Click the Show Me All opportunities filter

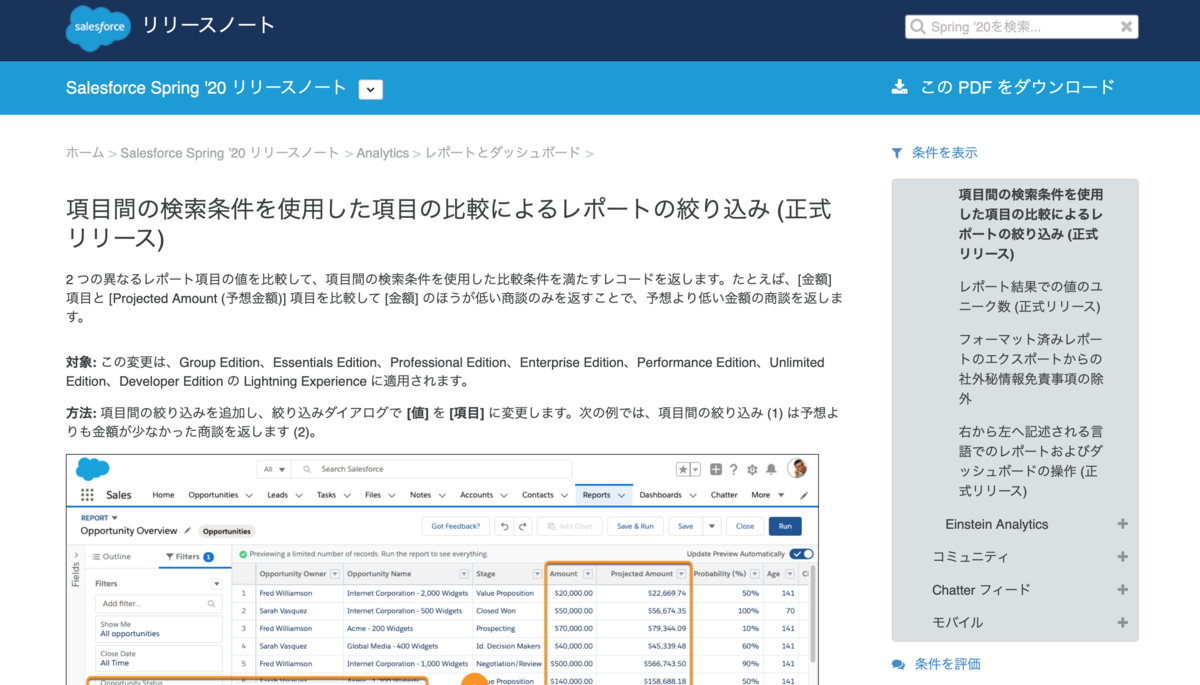point(158,629)
